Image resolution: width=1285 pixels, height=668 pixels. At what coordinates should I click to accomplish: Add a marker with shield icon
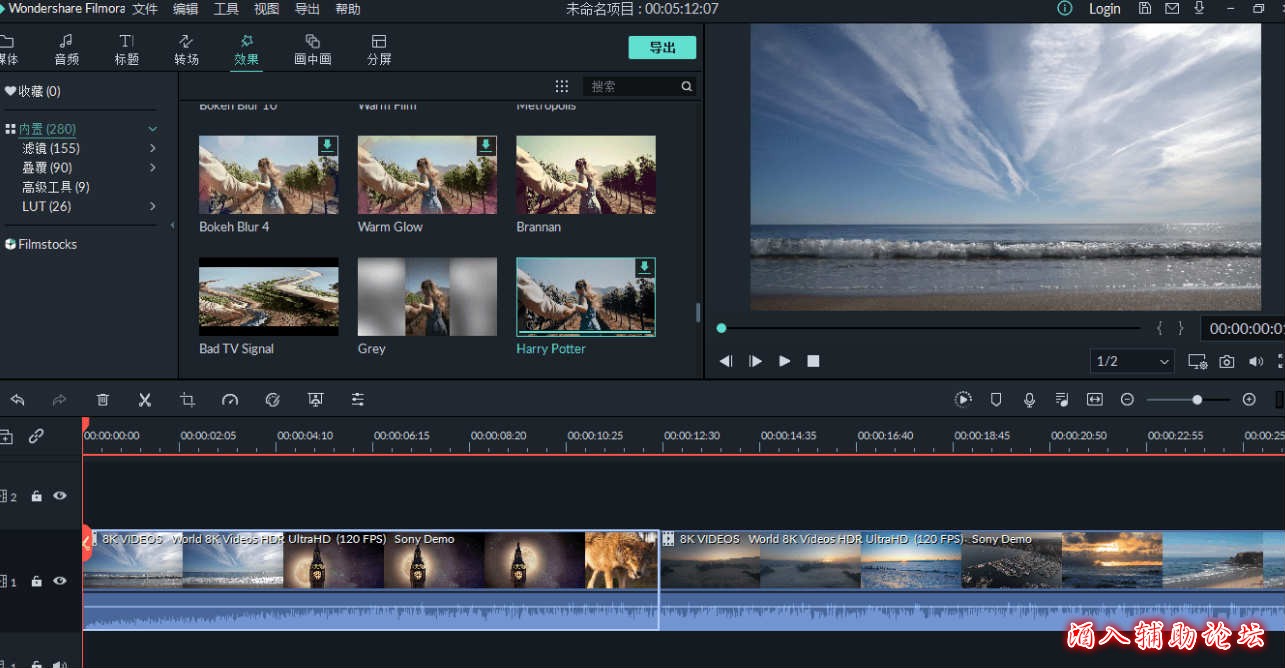pos(996,400)
